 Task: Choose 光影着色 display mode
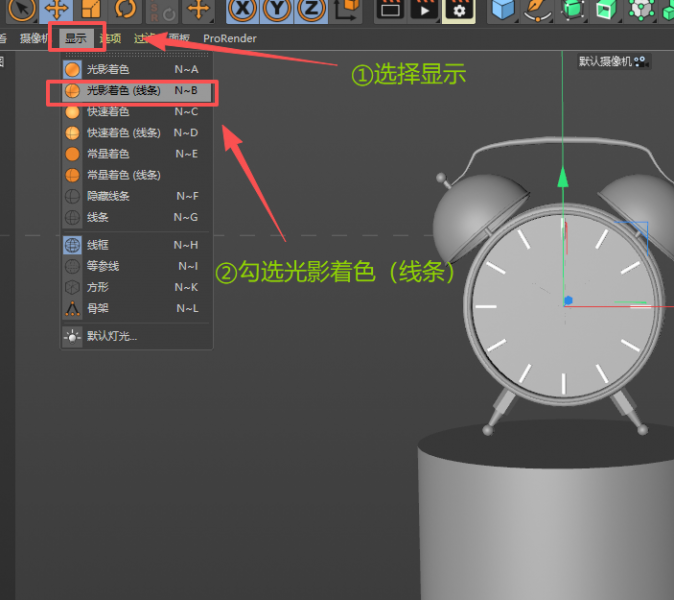pos(137,69)
